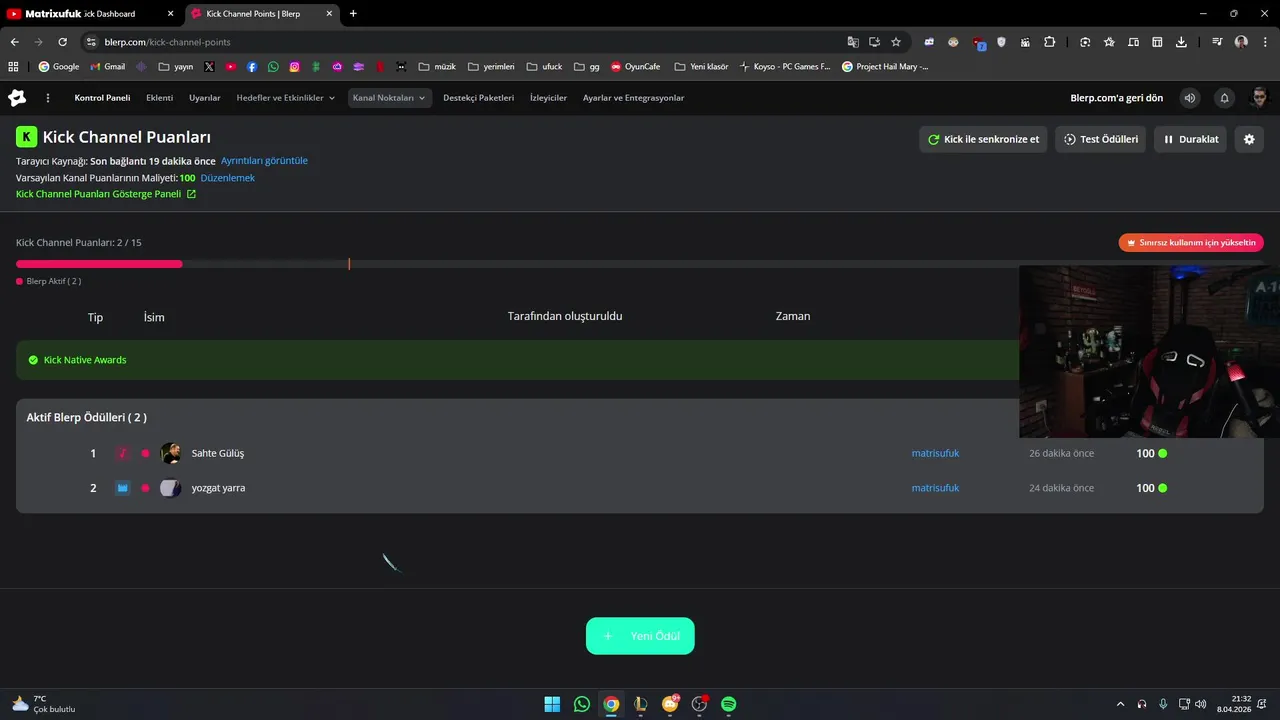Open Blerp notifications bell

(x=1224, y=98)
